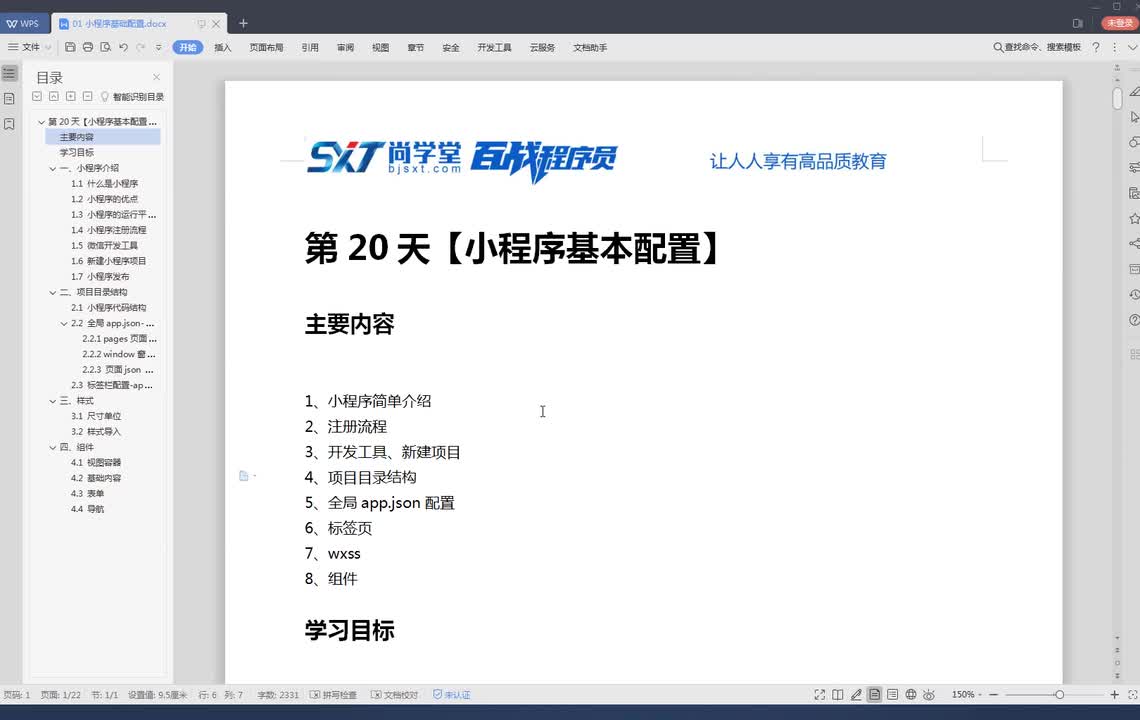
Task: Open quick access toolbar customize arrow
Action: point(158,47)
